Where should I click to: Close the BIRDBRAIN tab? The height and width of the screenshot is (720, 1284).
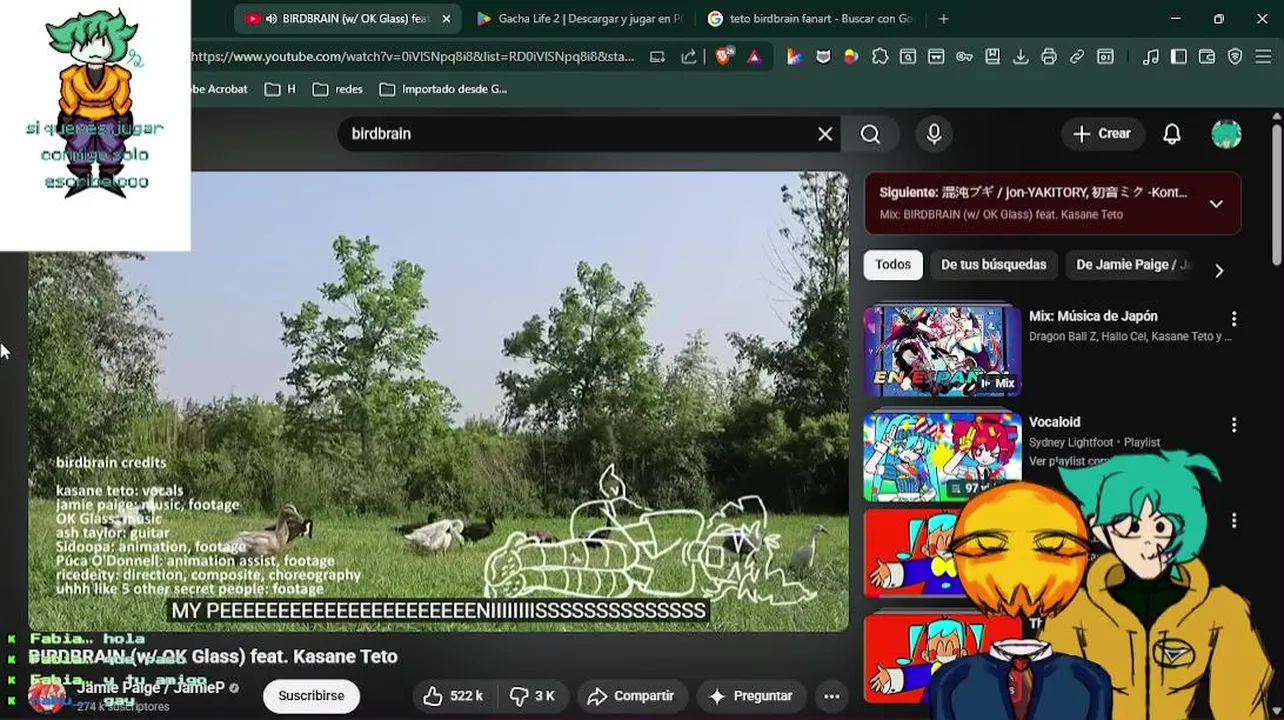tap(446, 19)
